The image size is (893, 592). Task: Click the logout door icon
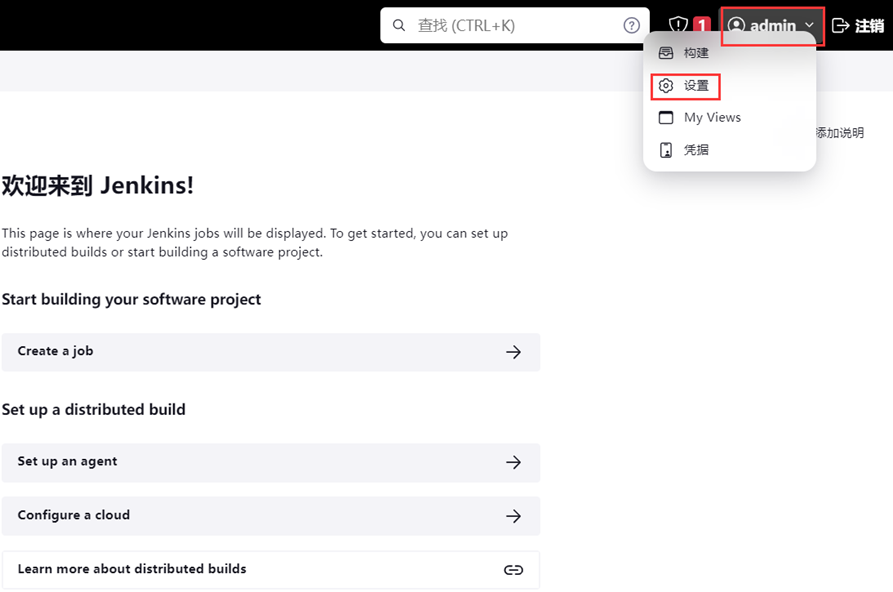tap(841, 26)
